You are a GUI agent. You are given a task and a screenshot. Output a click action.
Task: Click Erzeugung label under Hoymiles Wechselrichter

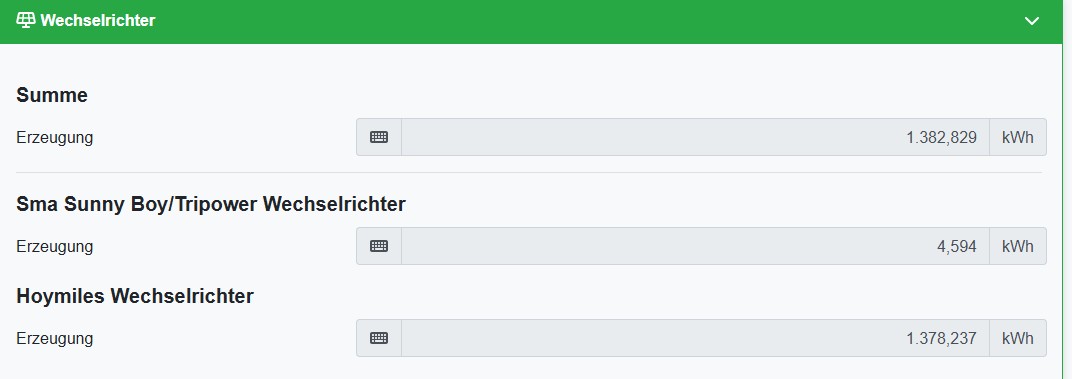[55, 339]
